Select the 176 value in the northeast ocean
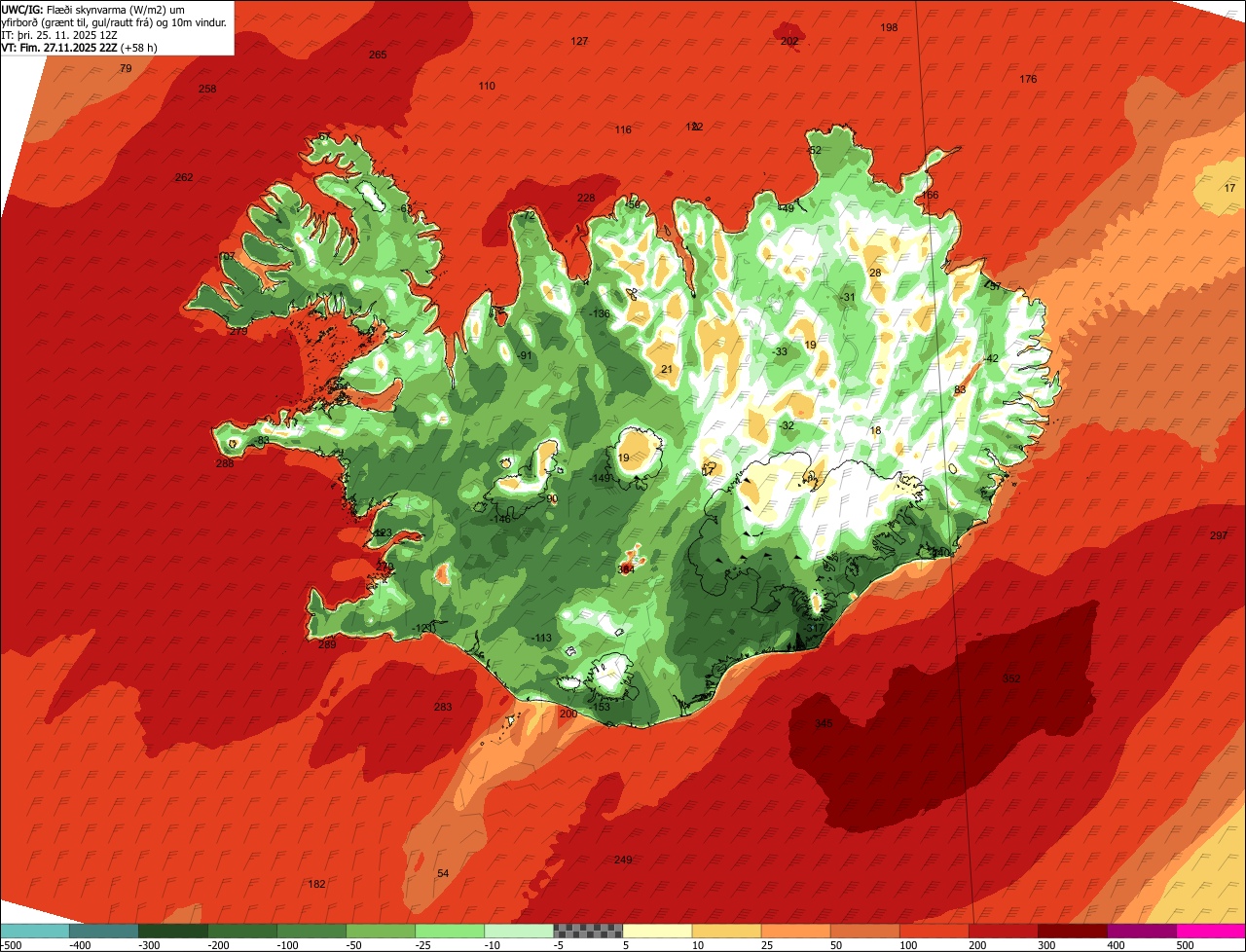 [x=1028, y=79]
